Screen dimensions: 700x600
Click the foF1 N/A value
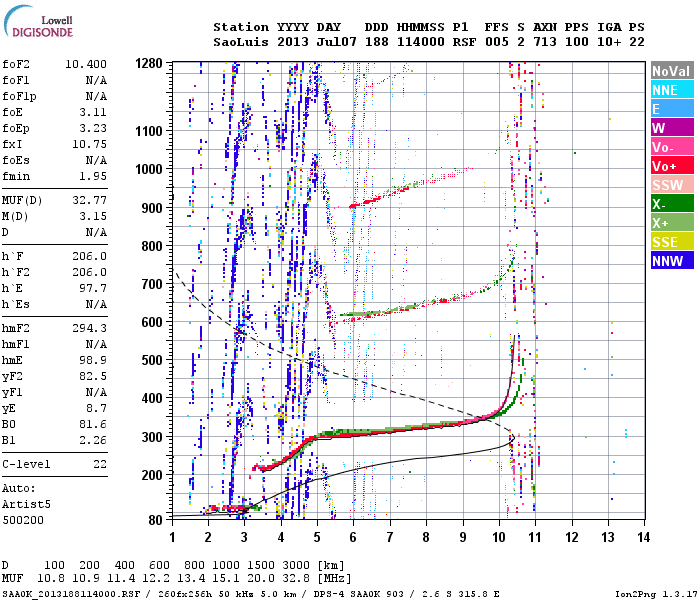tap(97, 80)
